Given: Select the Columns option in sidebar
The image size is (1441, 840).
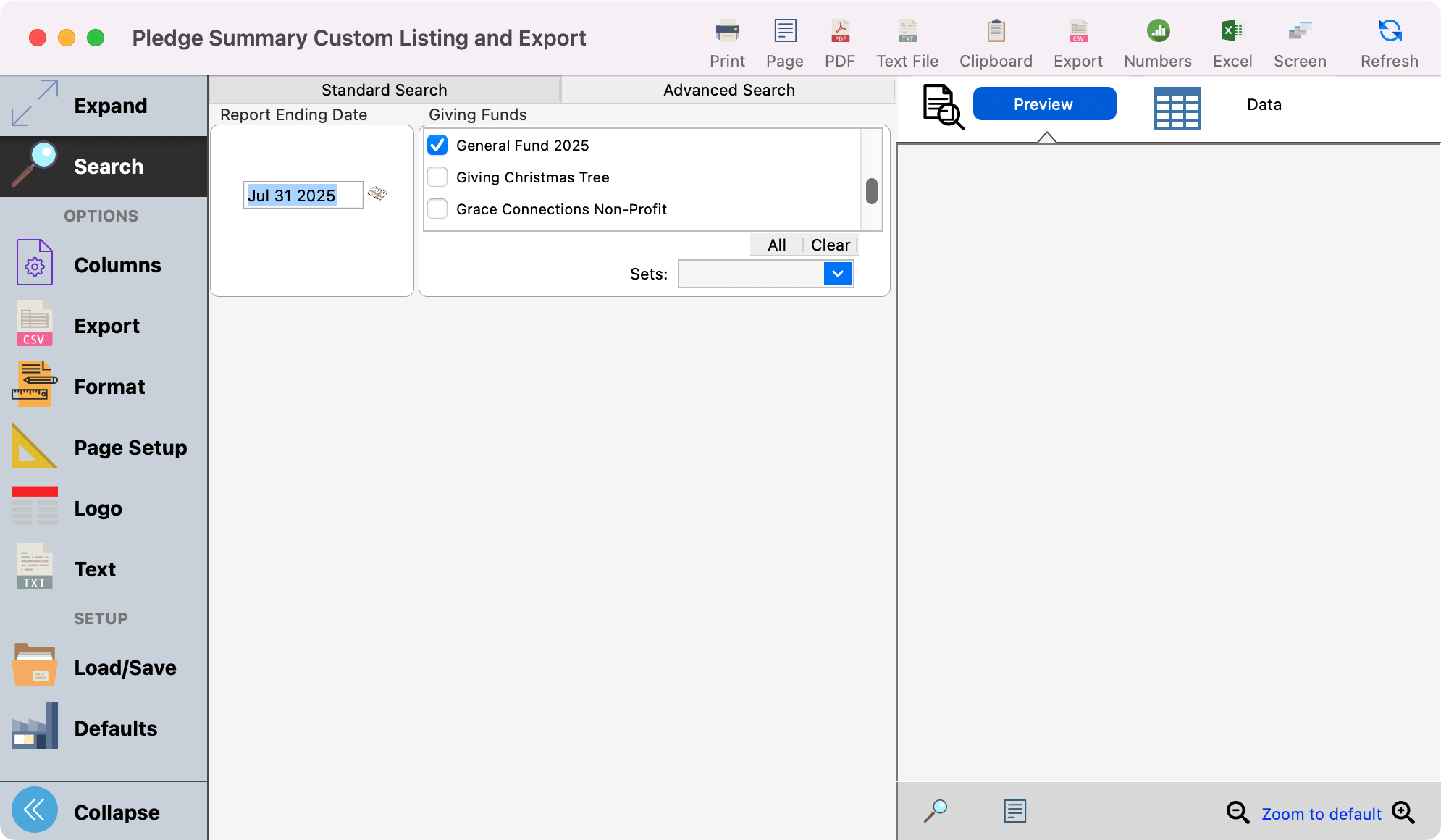Looking at the screenshot, I should click(x=117, y=265).
